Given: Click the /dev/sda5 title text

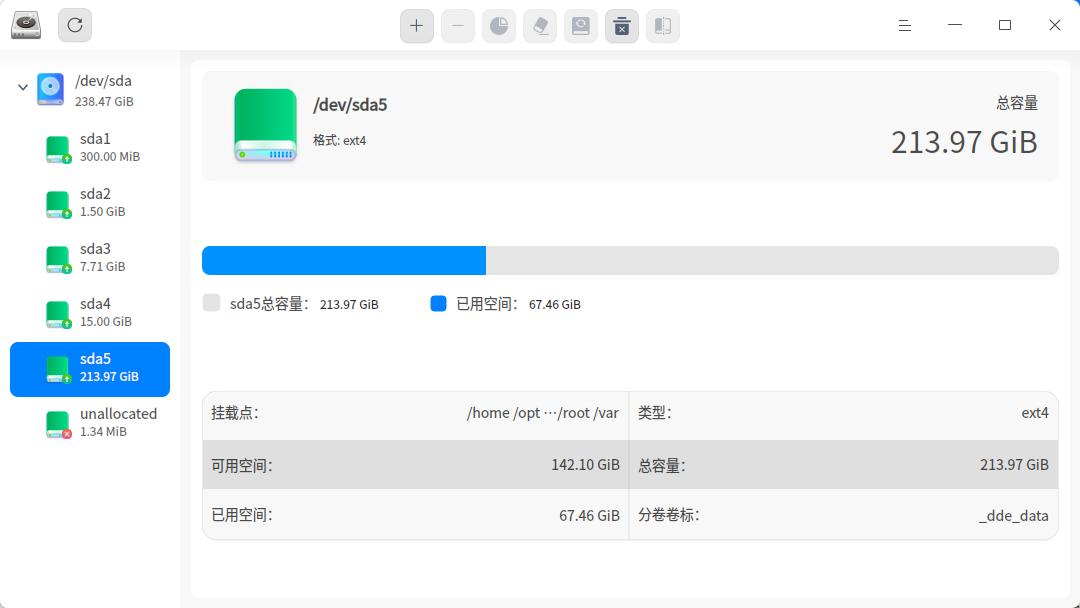Looking at the screenshot, I should pyautogui.click(x=350, y=105).
